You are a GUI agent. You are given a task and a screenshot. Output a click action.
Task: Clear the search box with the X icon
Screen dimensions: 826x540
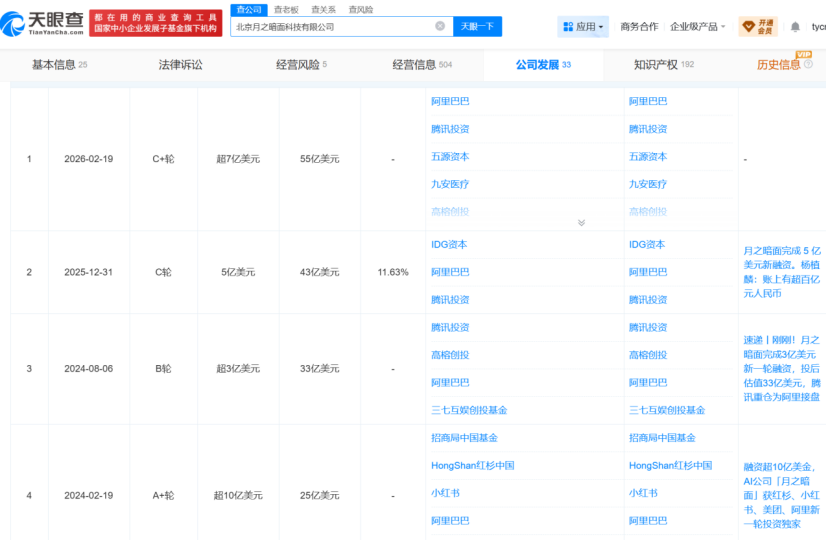pyautogui.click(x=440, y=26)
